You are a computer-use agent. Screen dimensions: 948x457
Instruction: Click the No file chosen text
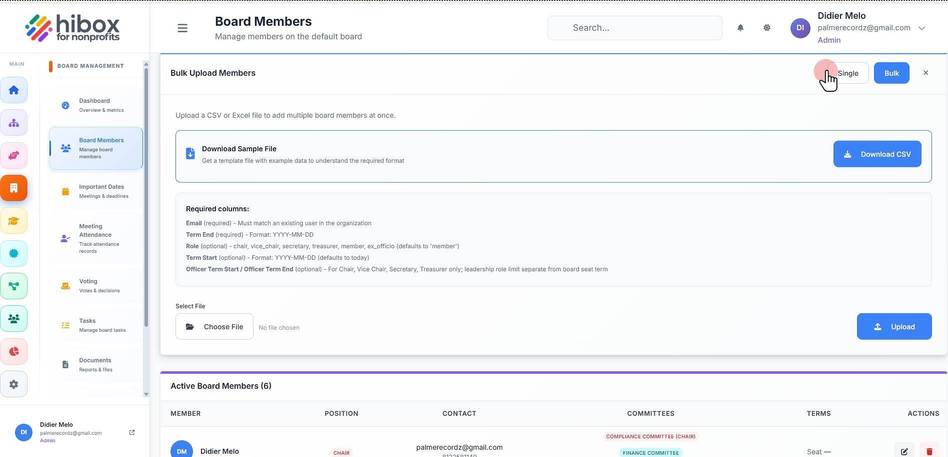pyautogui.click(x=279, y=328)
